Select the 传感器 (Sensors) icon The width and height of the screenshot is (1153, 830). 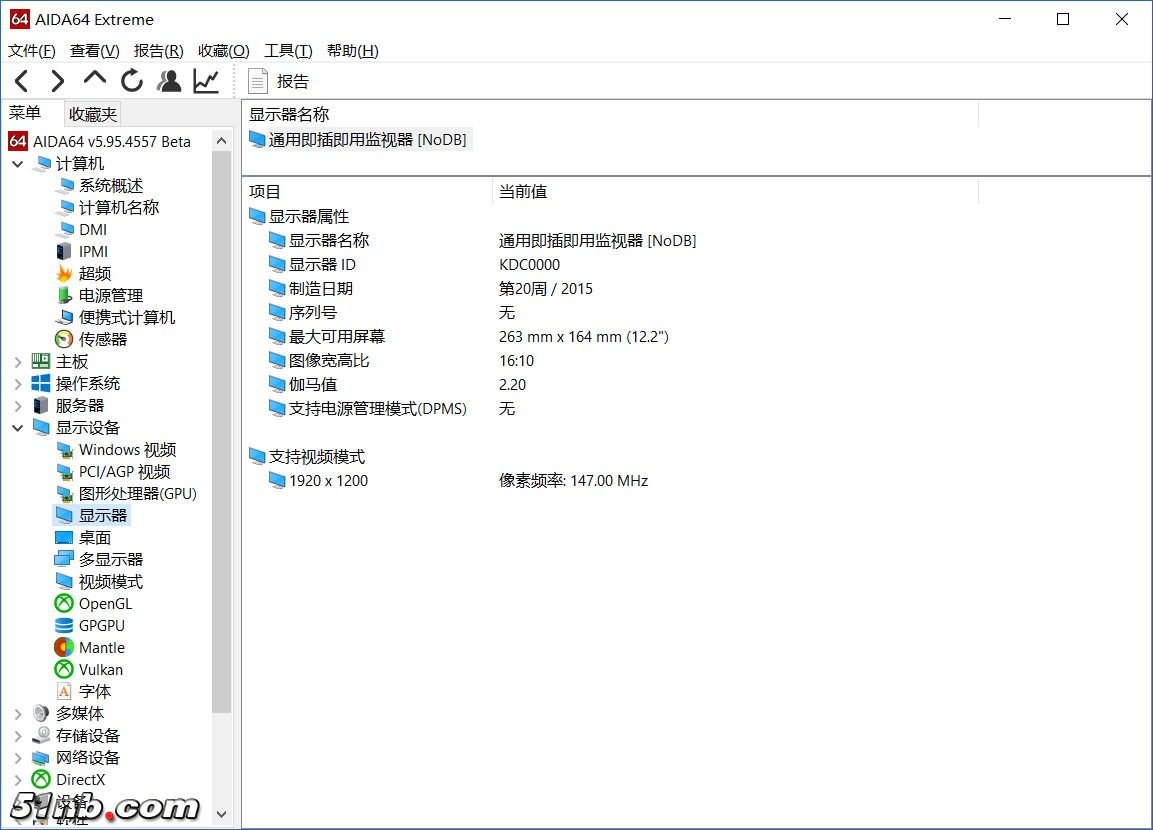[66, 339]
